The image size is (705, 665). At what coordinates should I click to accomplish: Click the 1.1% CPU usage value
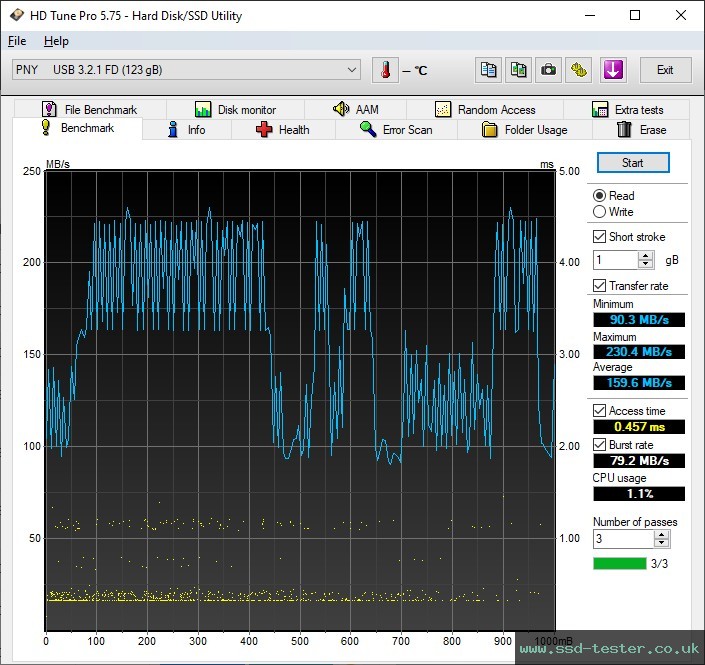[639, 494]
